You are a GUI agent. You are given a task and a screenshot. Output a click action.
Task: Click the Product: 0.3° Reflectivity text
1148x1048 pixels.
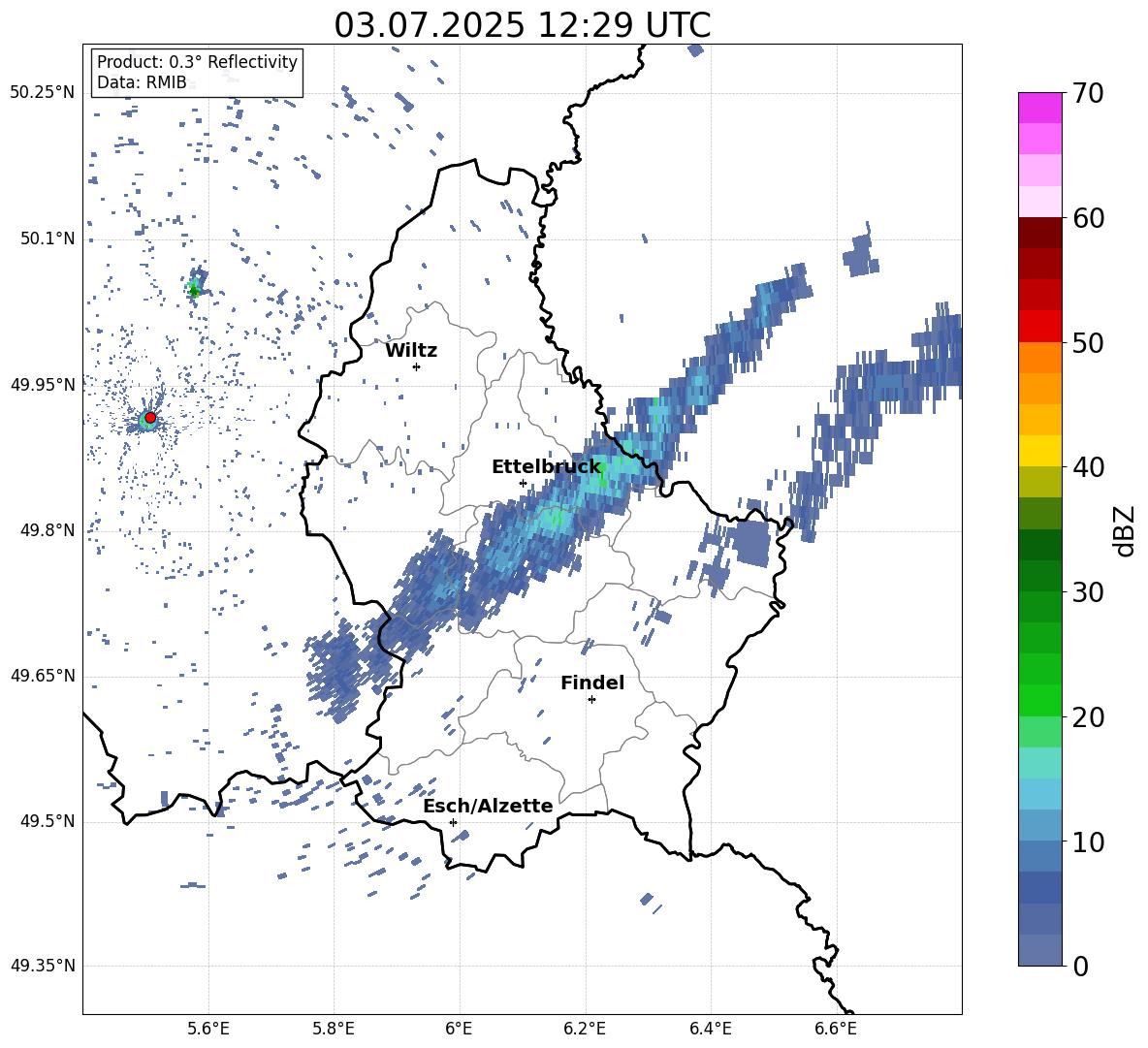tap(197, 62)
